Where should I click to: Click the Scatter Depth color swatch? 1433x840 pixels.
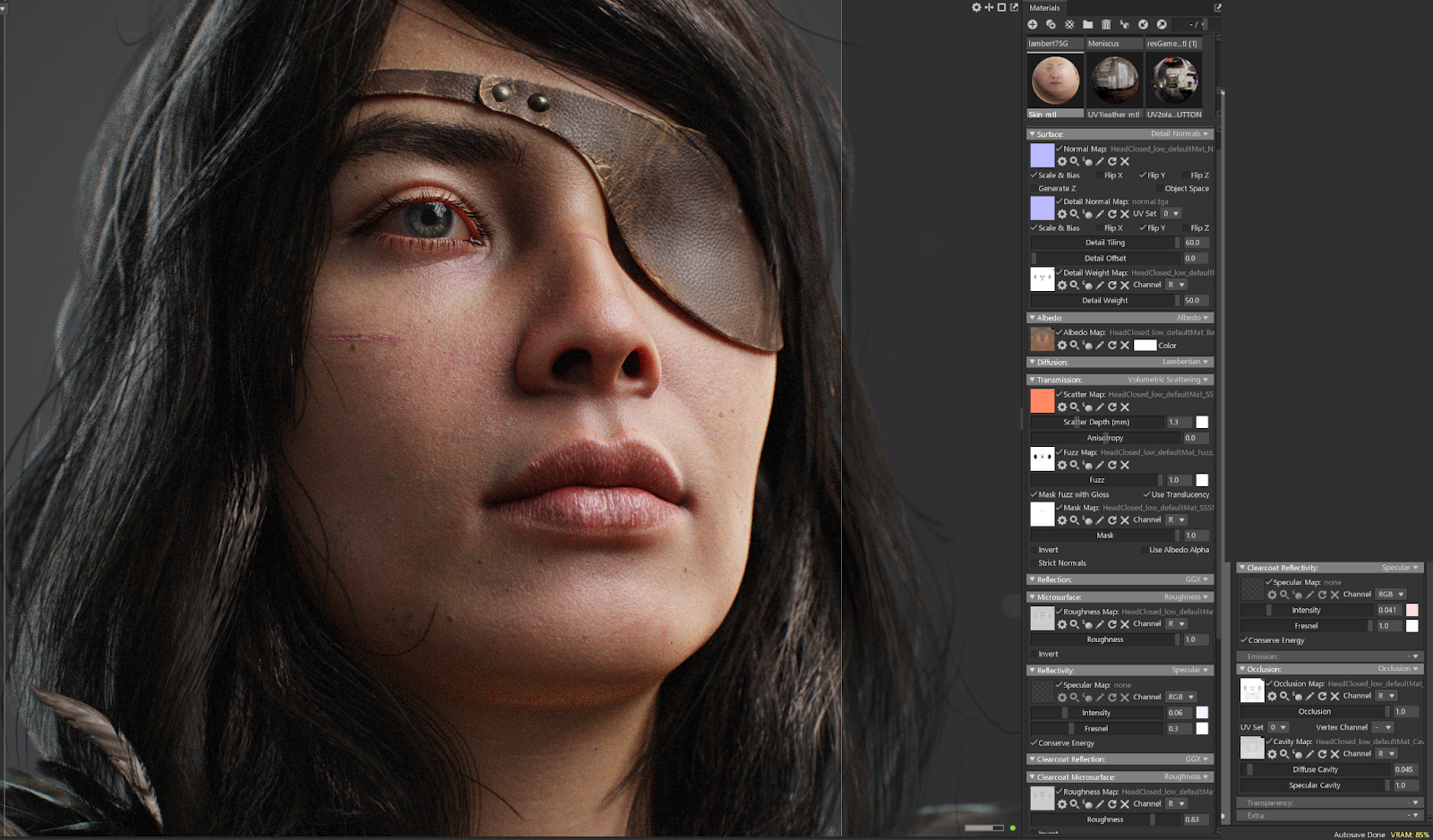coord(1202,423)
